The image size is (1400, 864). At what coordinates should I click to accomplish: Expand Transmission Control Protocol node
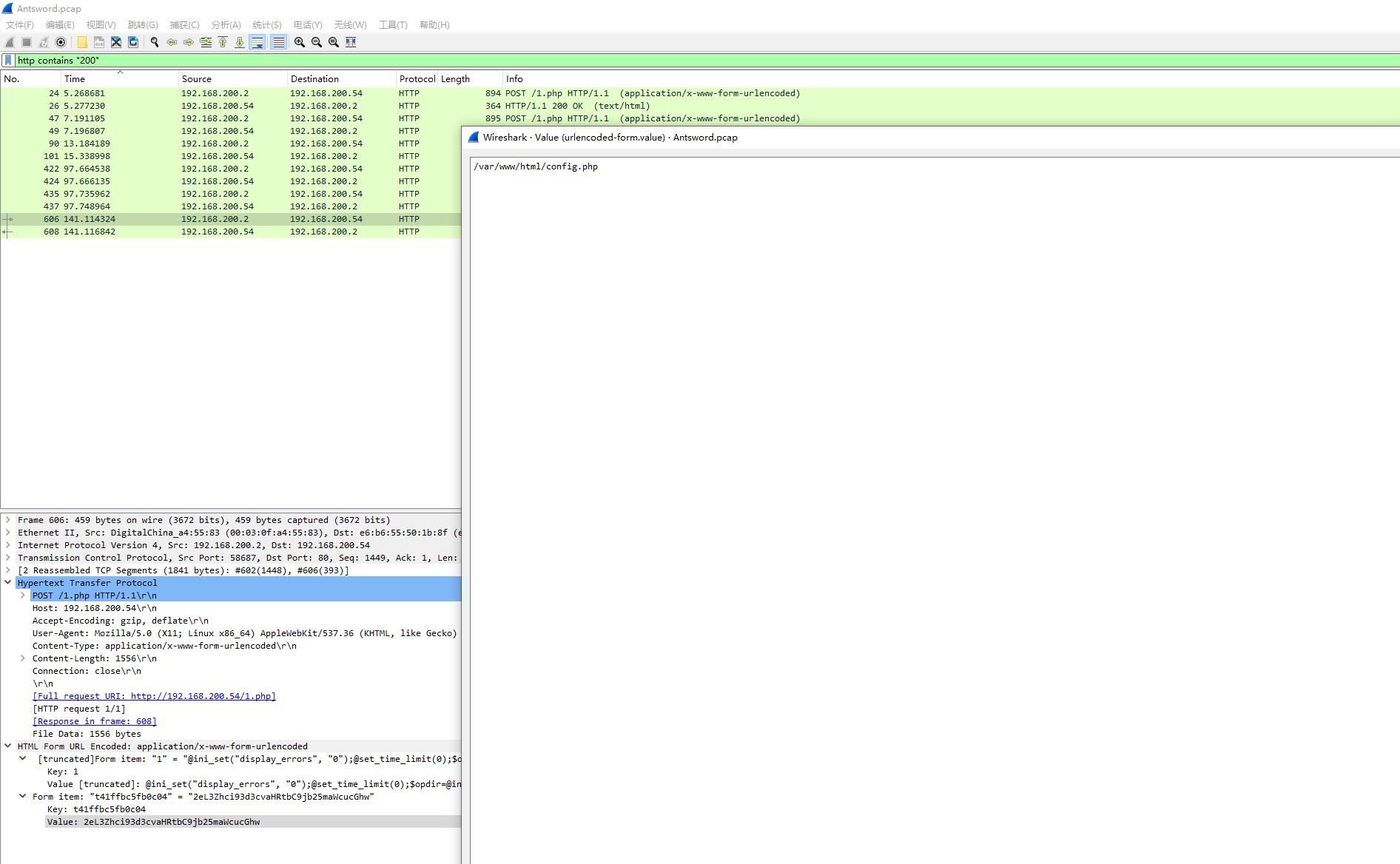click(8, 558)
